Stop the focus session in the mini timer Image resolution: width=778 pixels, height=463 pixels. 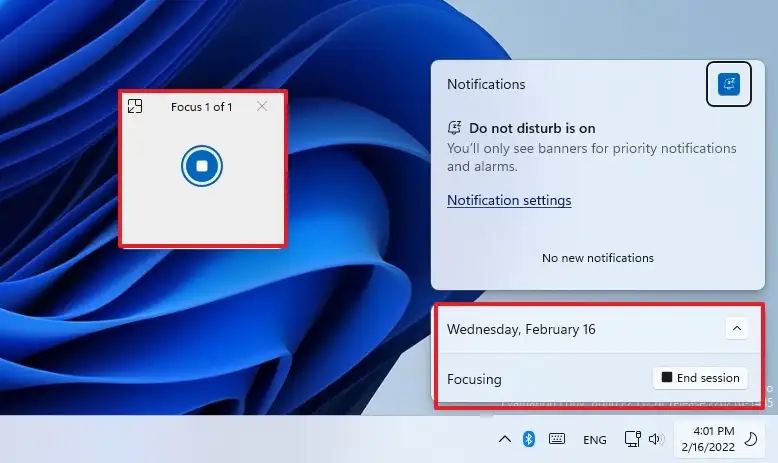click(x=201, y=166)
